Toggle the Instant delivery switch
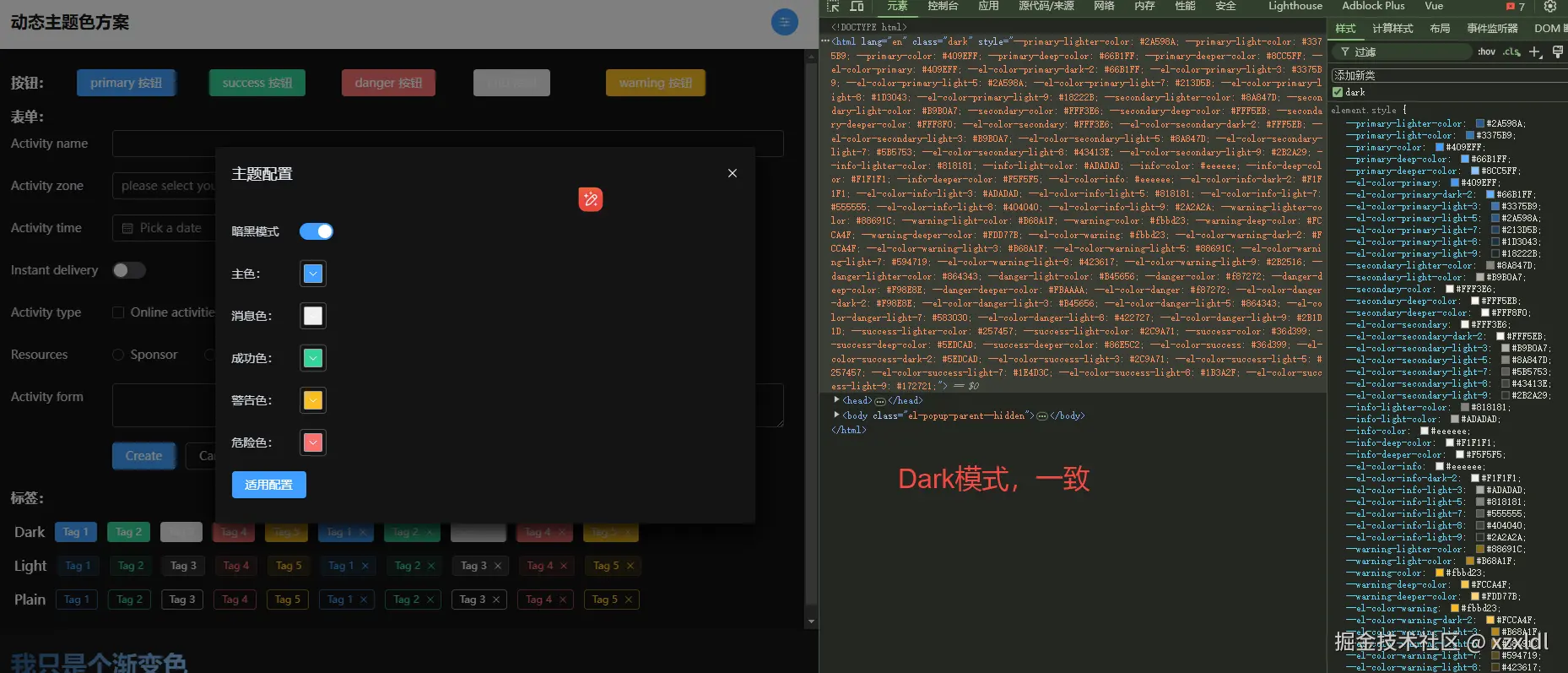 pos(129,270)
